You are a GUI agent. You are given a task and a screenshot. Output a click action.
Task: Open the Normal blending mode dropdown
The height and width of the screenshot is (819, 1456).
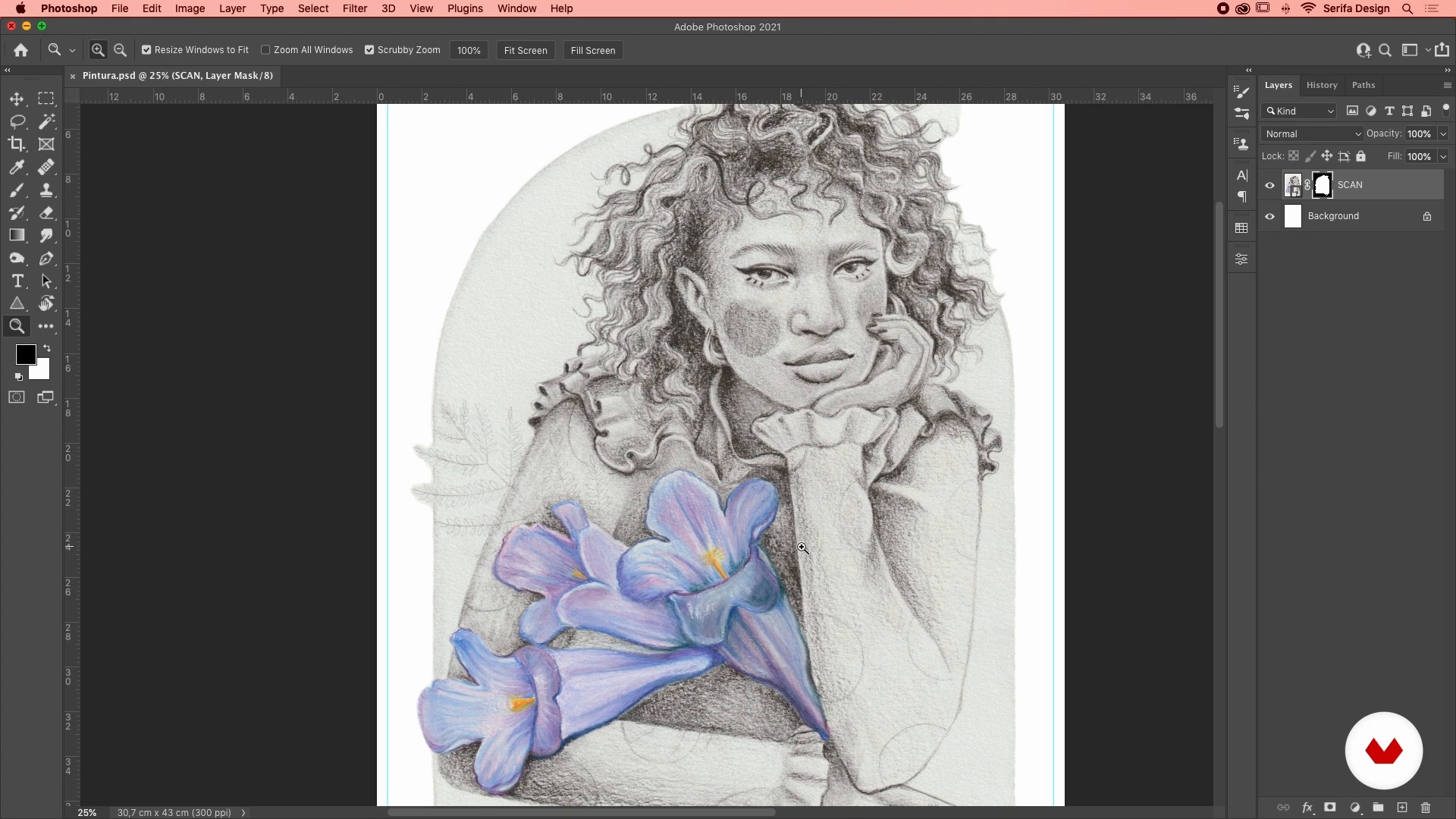click(1312, 134)
